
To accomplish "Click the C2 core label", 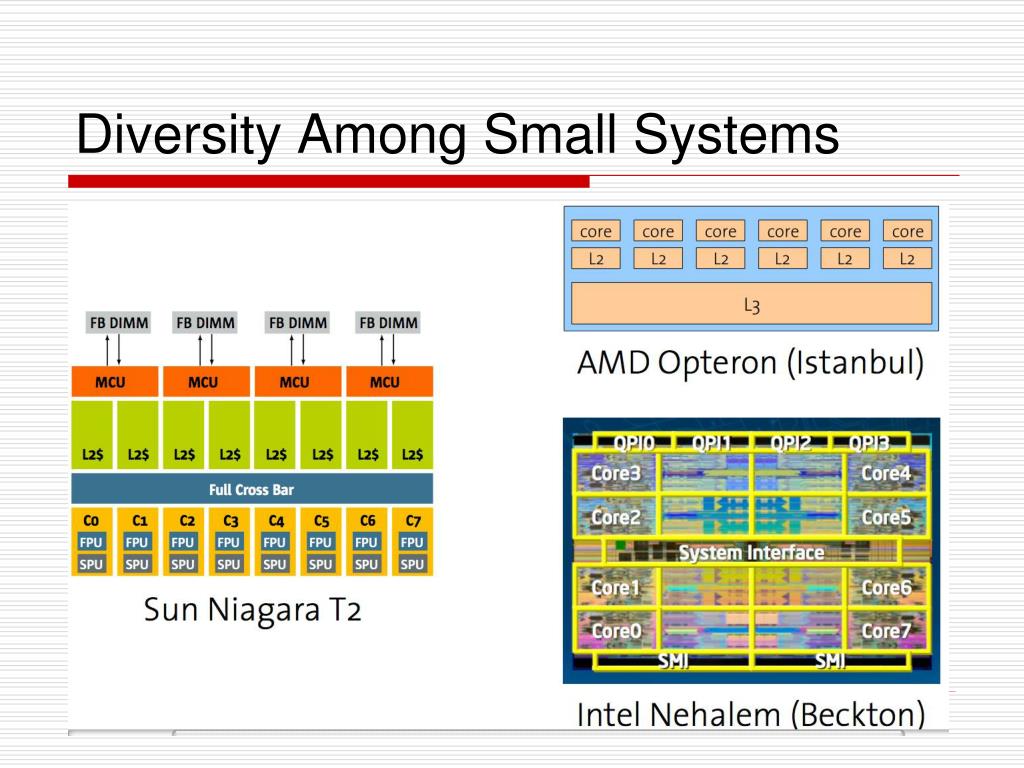I will coord(187,520).
